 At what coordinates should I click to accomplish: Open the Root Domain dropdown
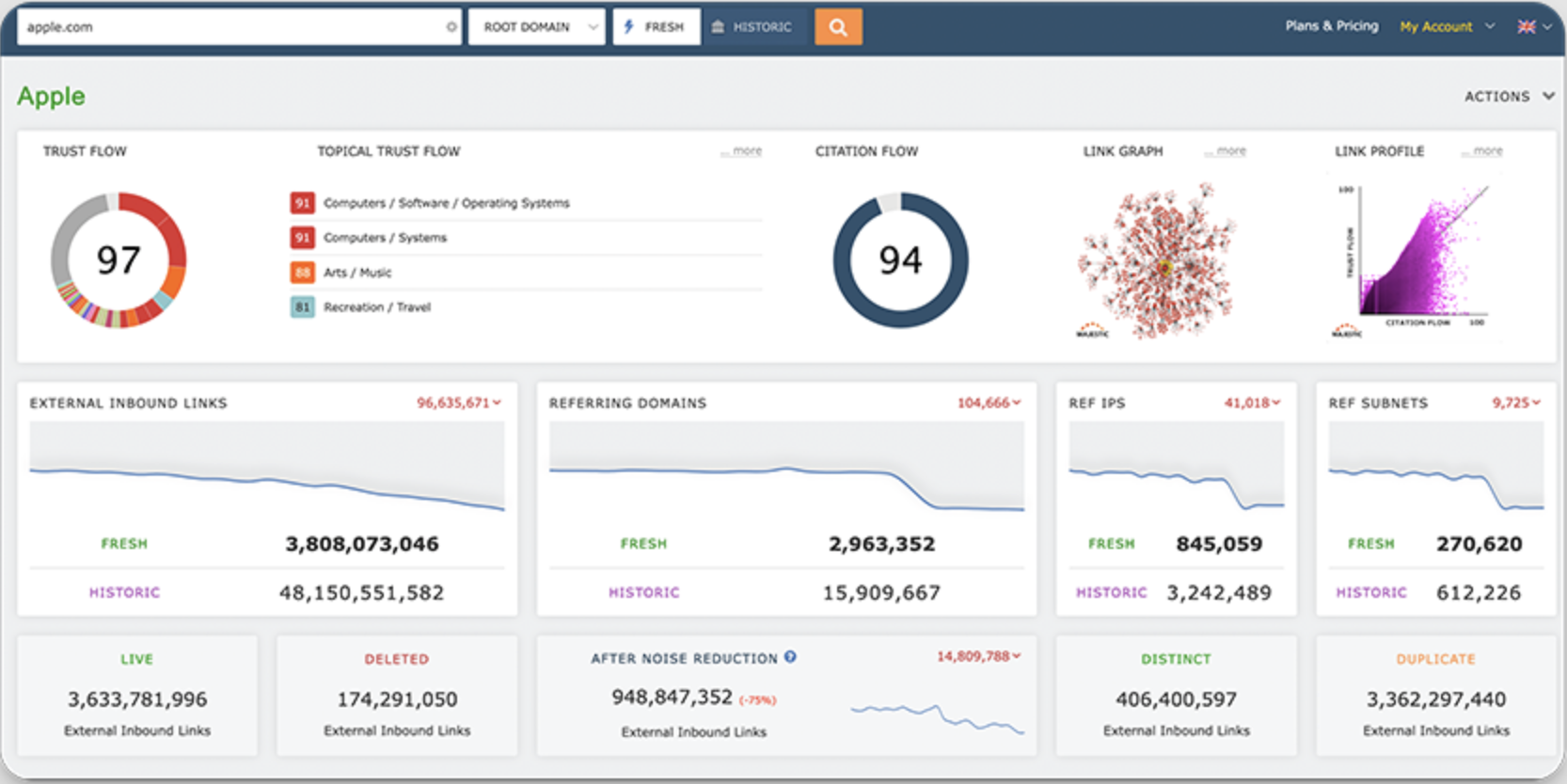(537, 27)
